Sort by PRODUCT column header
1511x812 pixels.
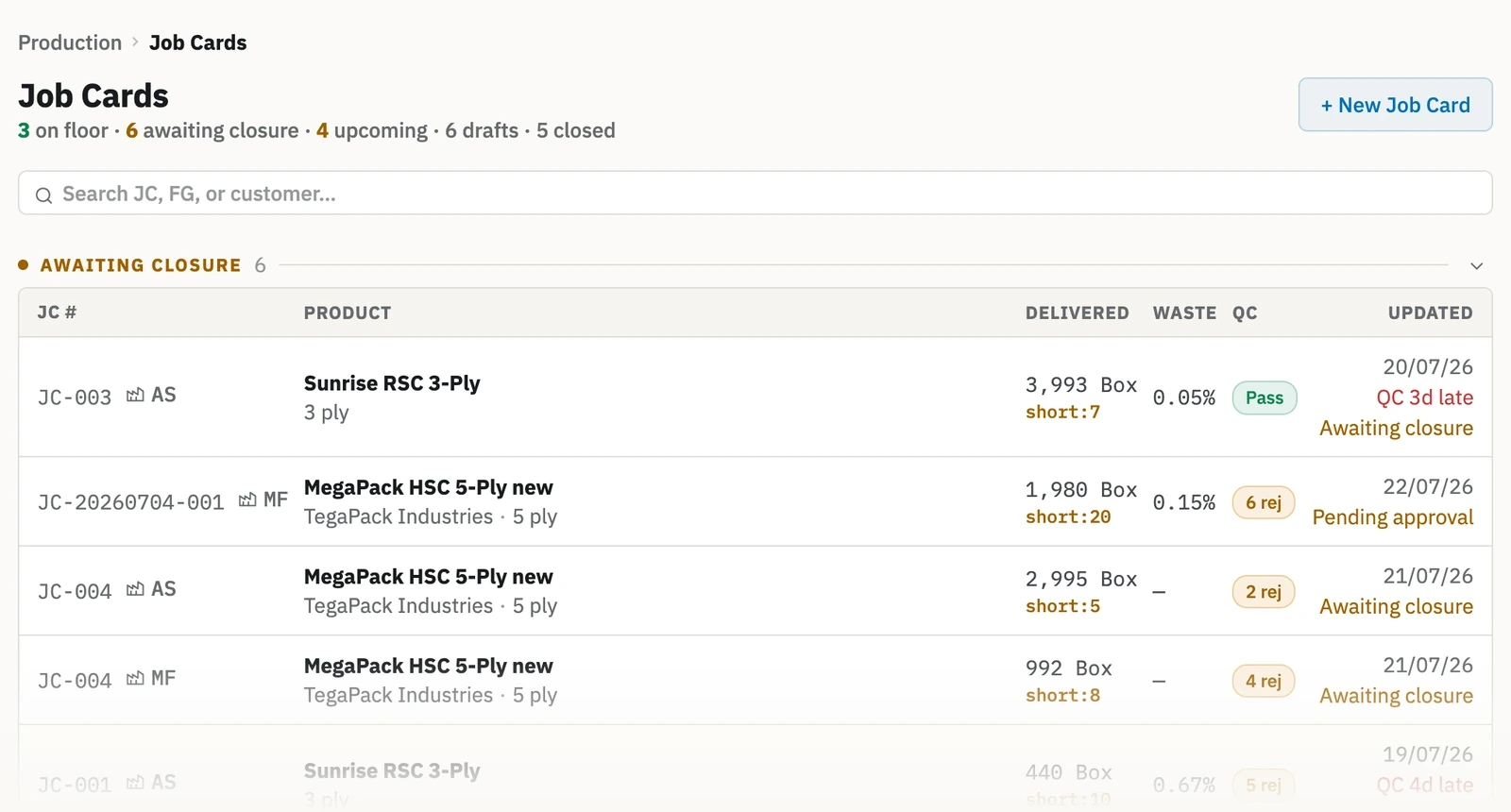point(348,313)
